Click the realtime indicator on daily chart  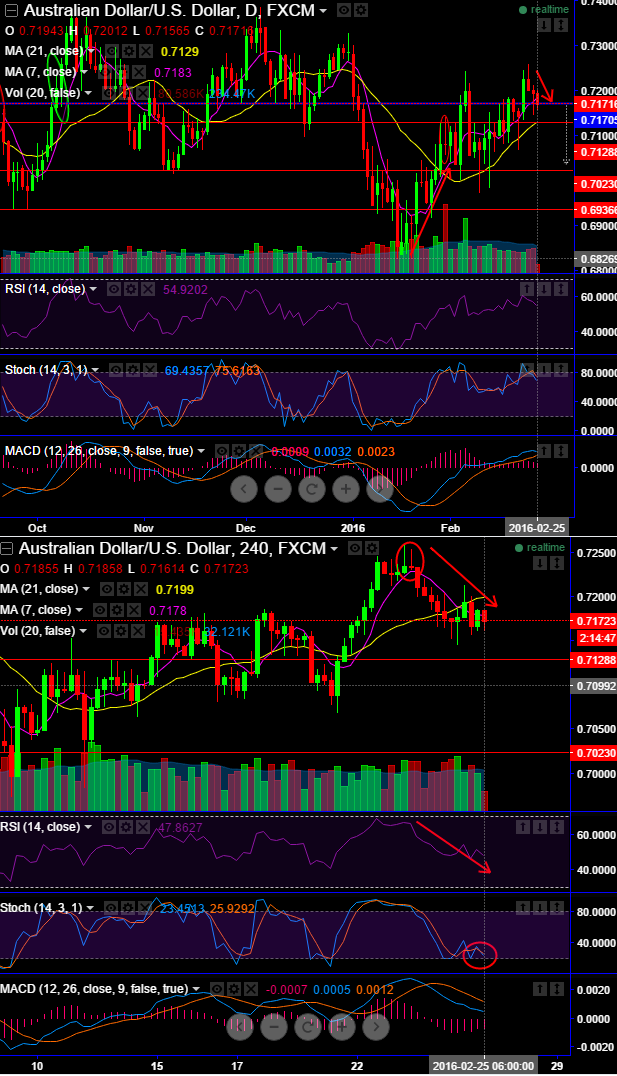coord(544,10)
